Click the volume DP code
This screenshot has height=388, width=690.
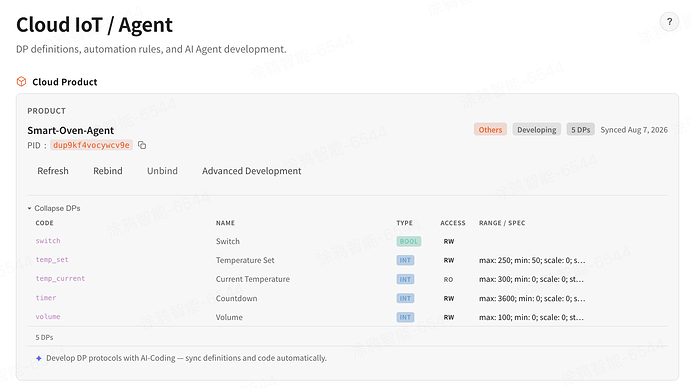pyautogui.click(x=48, y=317)
